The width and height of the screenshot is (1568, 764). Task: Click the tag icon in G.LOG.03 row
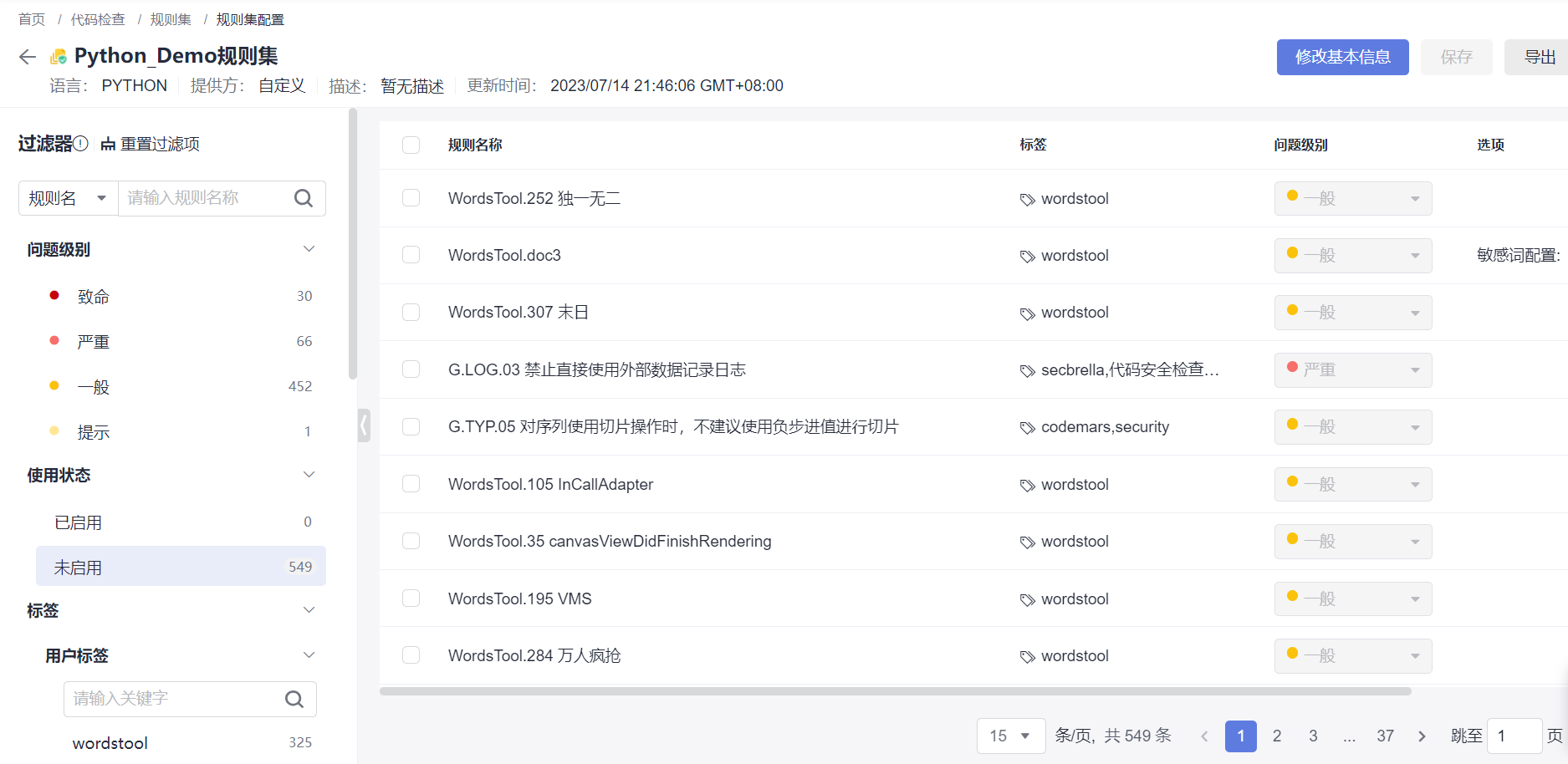pyautogui.click(x=1028, y=371)
